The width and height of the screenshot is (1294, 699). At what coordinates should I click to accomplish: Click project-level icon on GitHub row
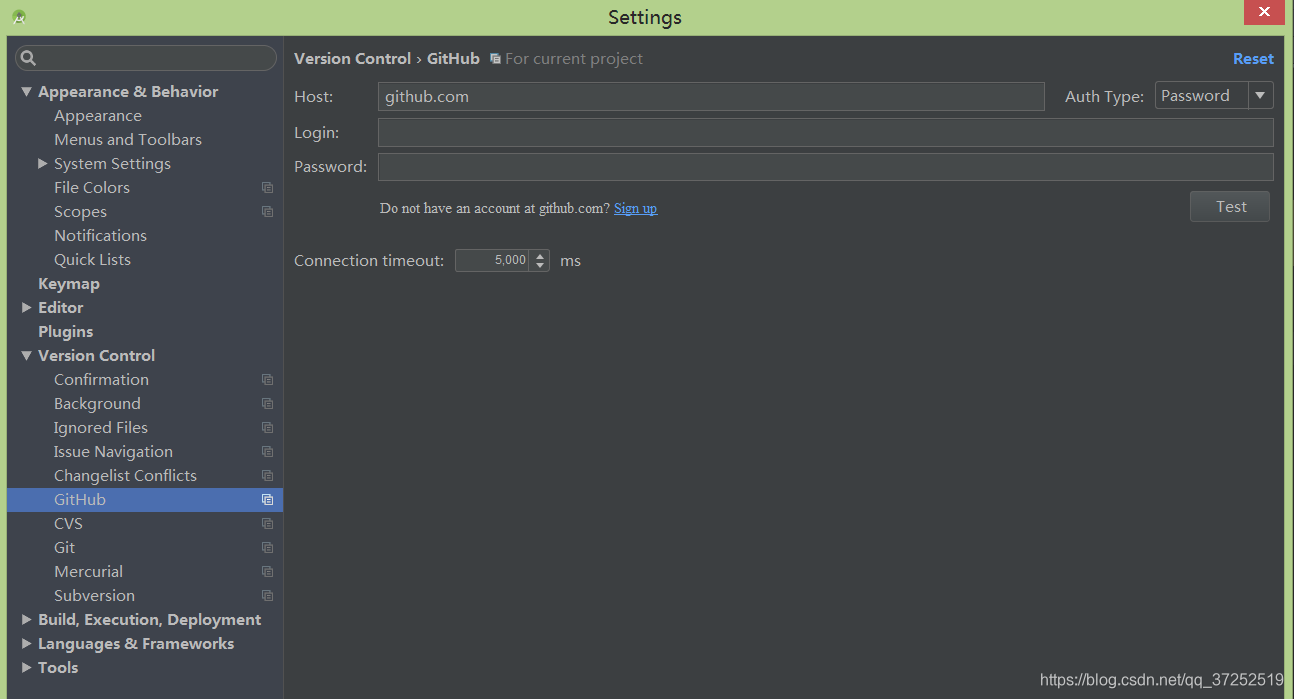coord(267,500)
